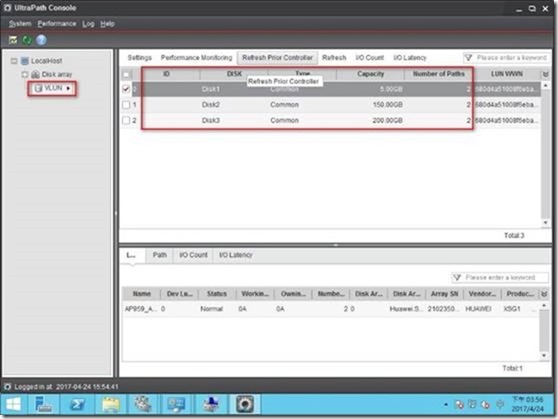Click the upper keyword filter field
The width and height of the screenshot is (558, 419).
click(506, 58)
